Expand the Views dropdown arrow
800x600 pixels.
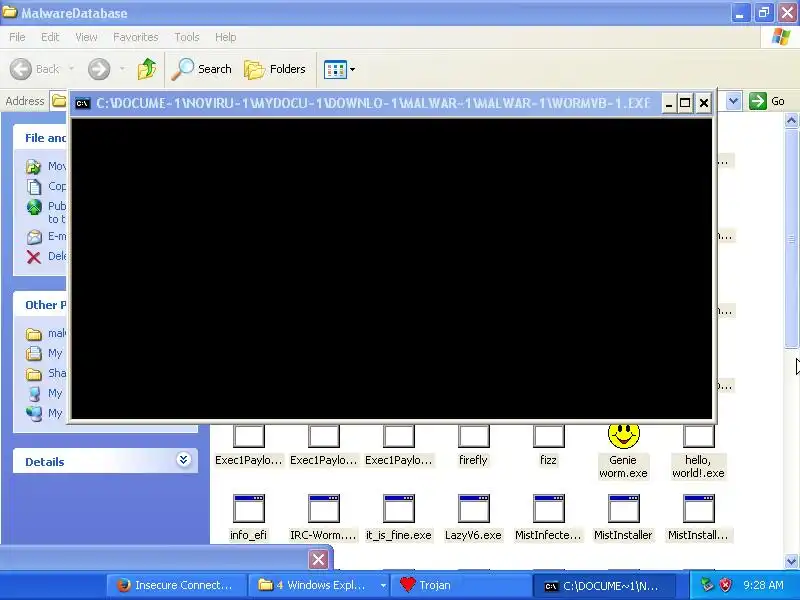pos(352,69)
